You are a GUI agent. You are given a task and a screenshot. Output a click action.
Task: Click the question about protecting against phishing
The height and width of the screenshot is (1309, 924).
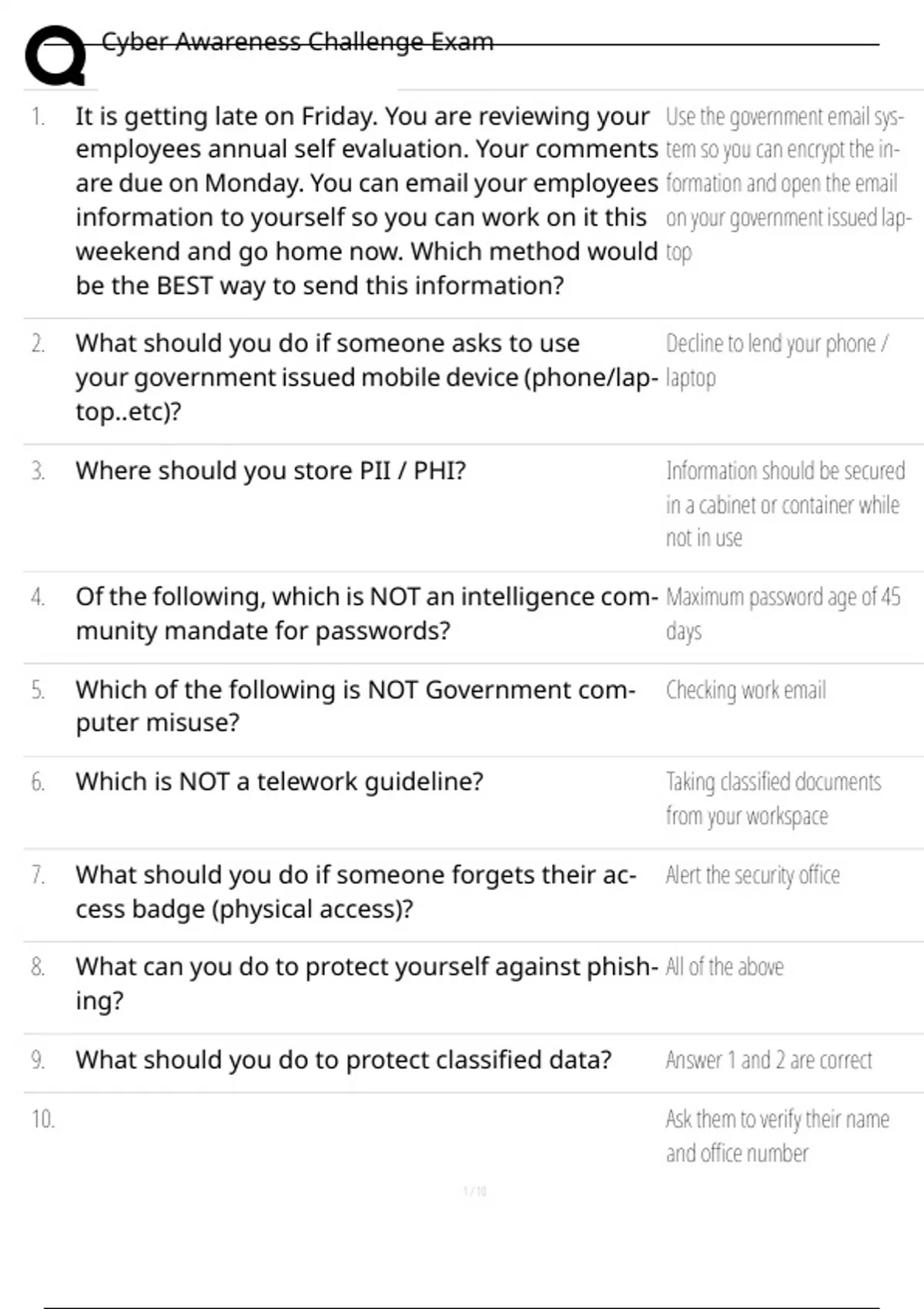(x=366, y=983)
